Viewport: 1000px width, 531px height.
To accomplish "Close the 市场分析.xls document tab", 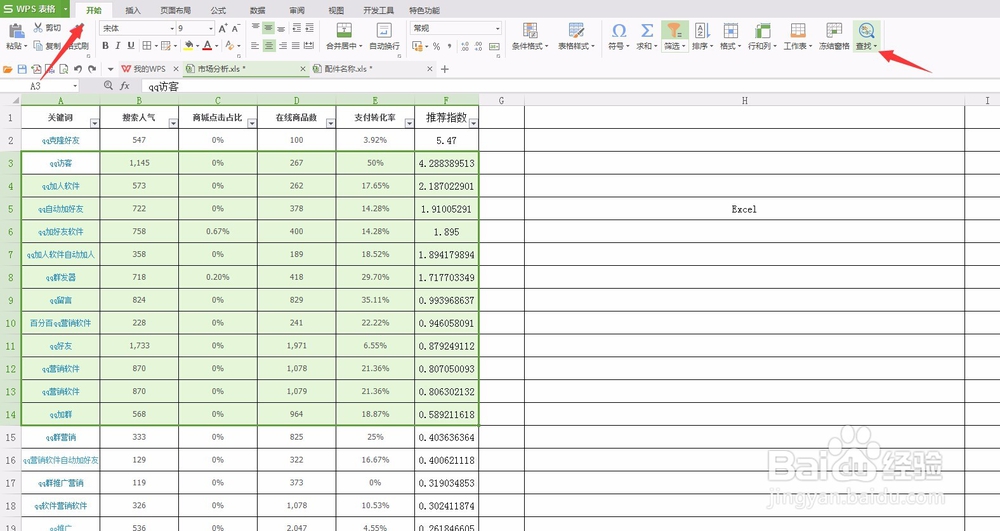I will 303,69.
